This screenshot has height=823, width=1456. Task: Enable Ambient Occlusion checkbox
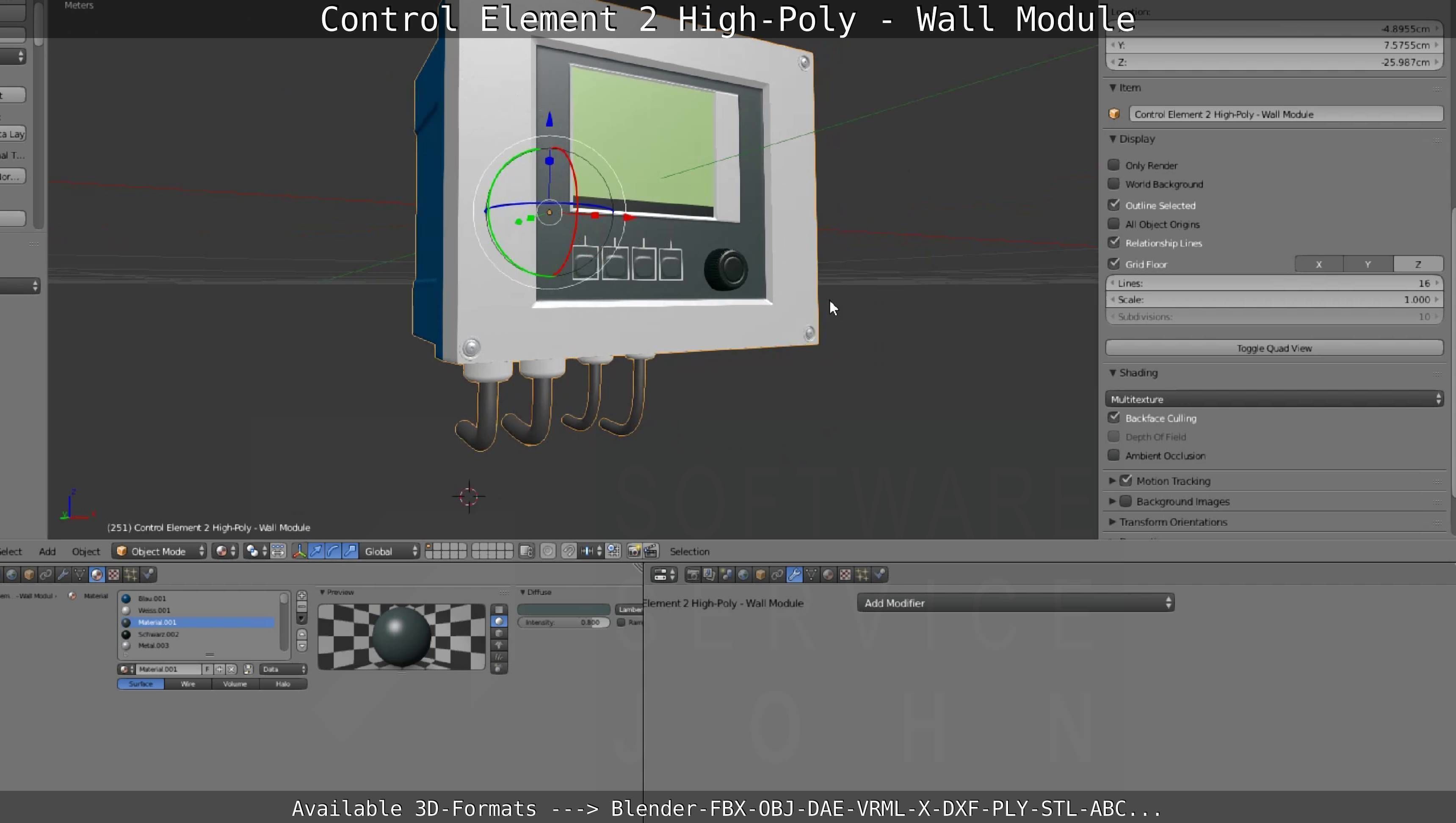pos(1113,455)
